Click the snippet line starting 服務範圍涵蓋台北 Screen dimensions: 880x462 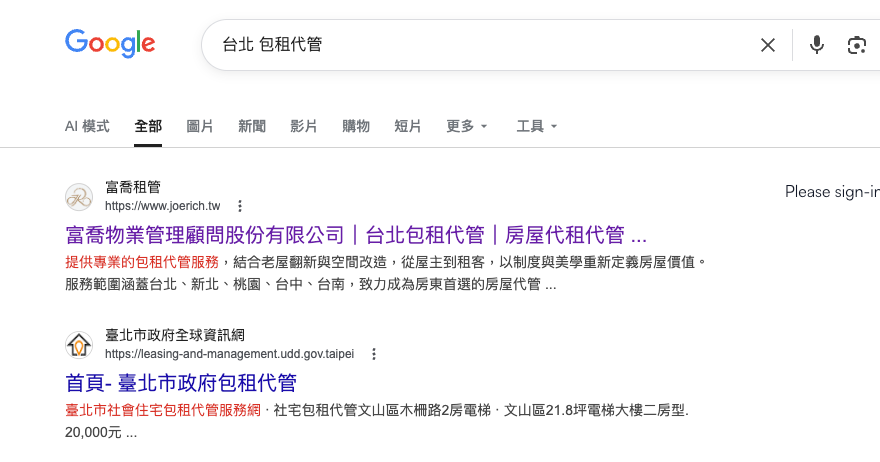310,285
